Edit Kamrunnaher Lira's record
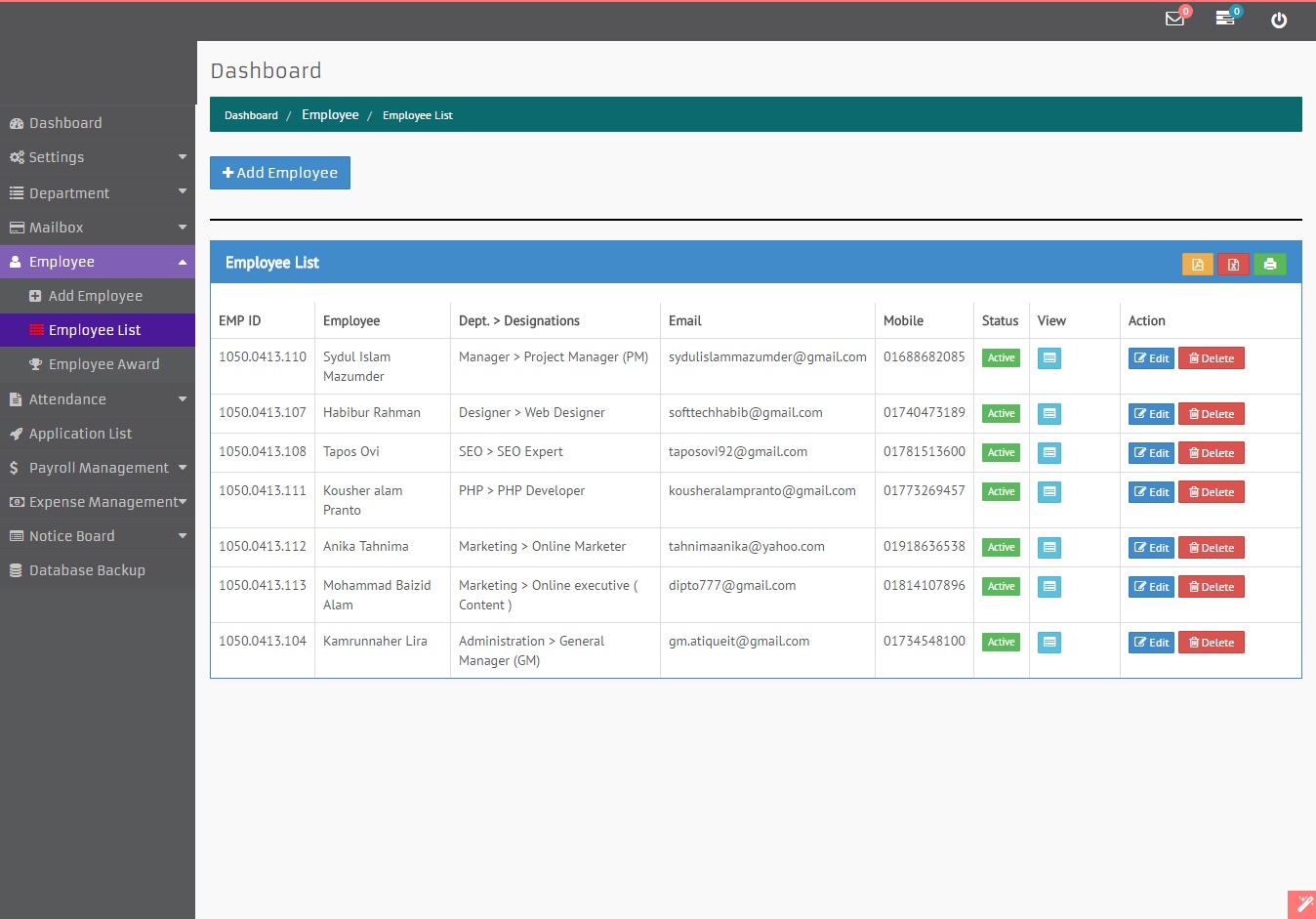Viewport: 1316px width, 919px height. click(1151, 643)
